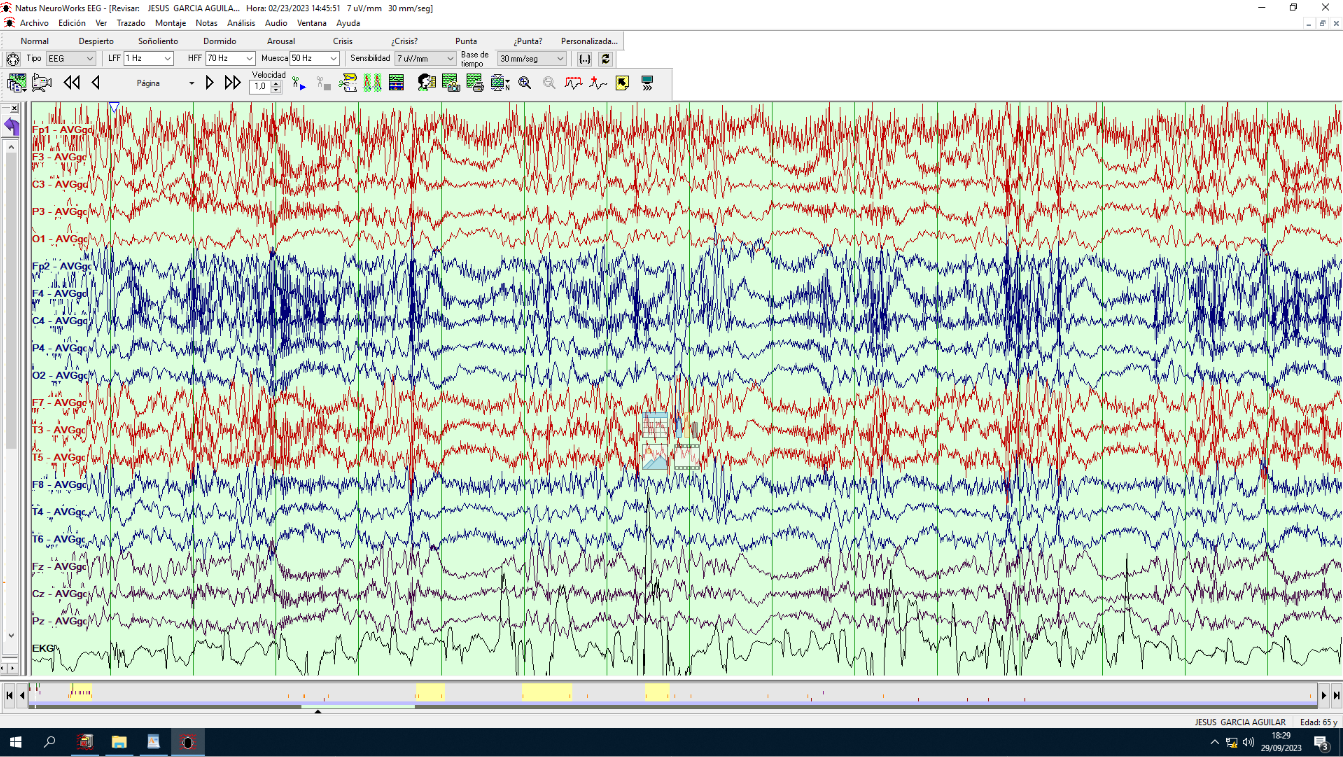Image resolution: width=1343 pixels, height=757 pixels.
Task: Open patient information icon with person
Action: tap(426, 83)
